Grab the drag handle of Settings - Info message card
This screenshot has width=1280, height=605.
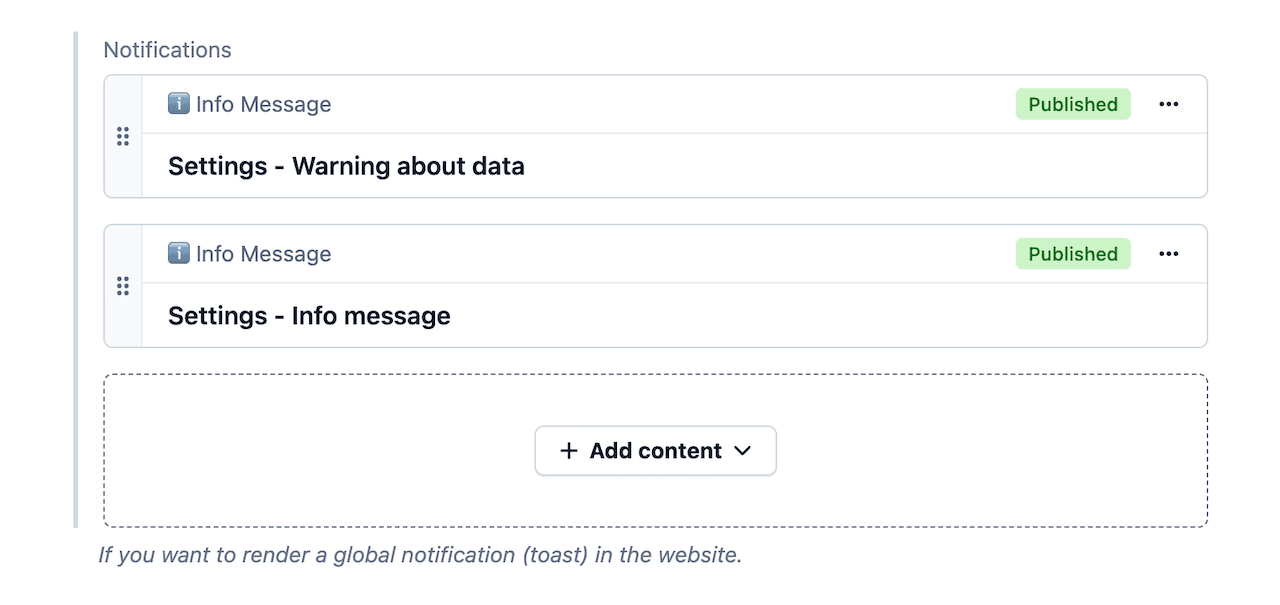[x=123, y=287]
